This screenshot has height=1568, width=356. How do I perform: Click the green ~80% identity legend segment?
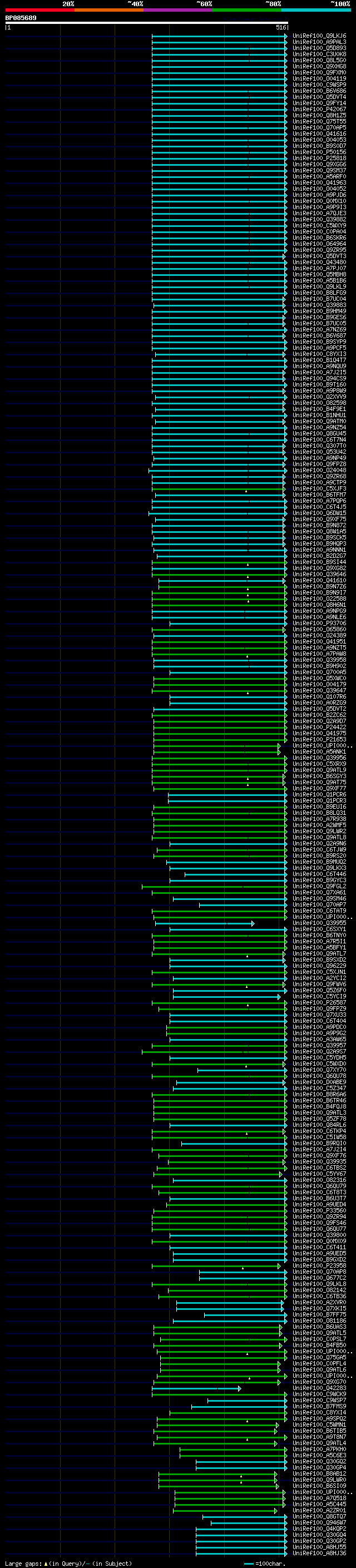(x=247, y=10)
